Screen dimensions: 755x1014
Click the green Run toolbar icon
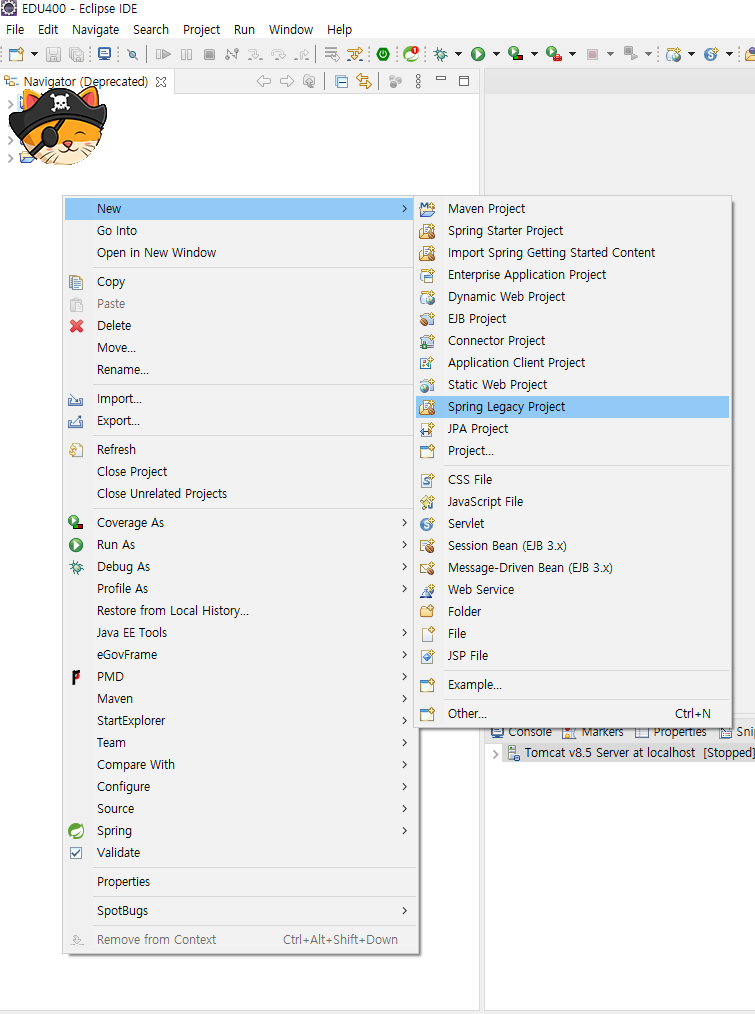pyautogui.click(x=478, y=54)
